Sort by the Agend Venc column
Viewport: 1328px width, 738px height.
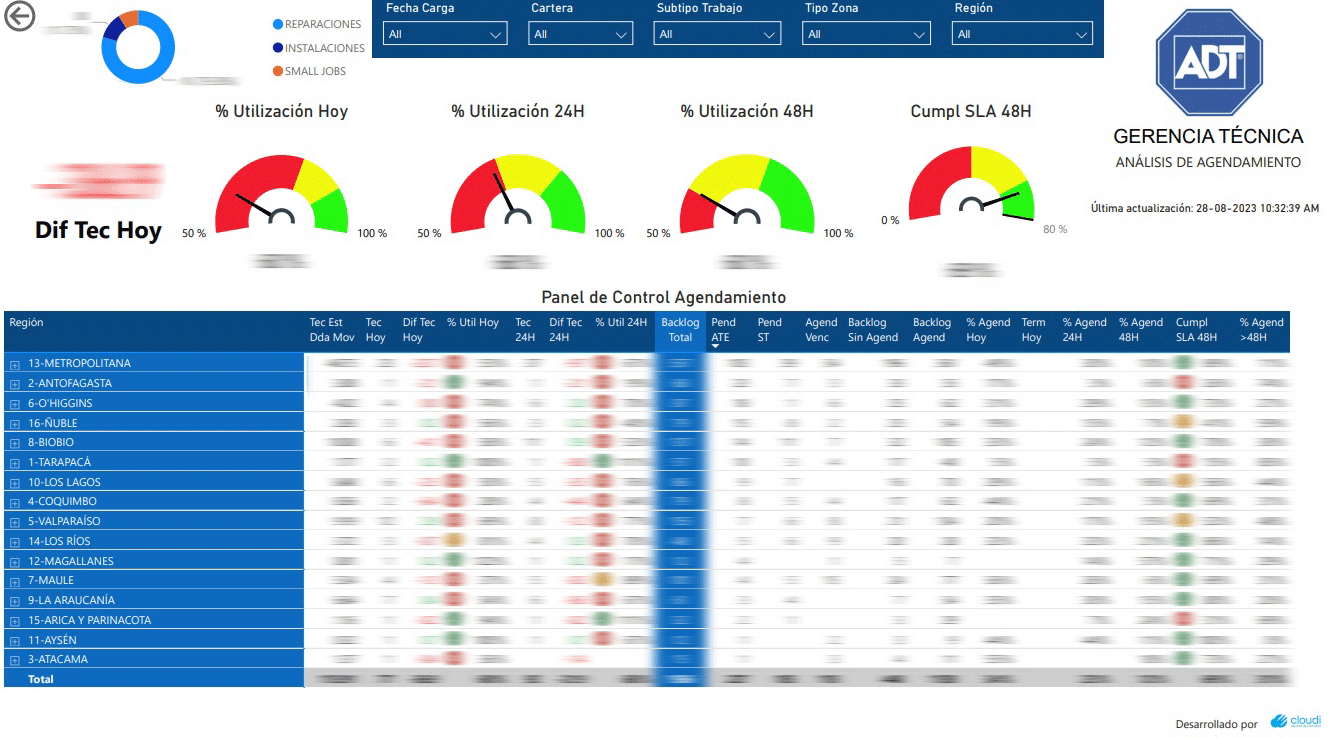(821, 330)
